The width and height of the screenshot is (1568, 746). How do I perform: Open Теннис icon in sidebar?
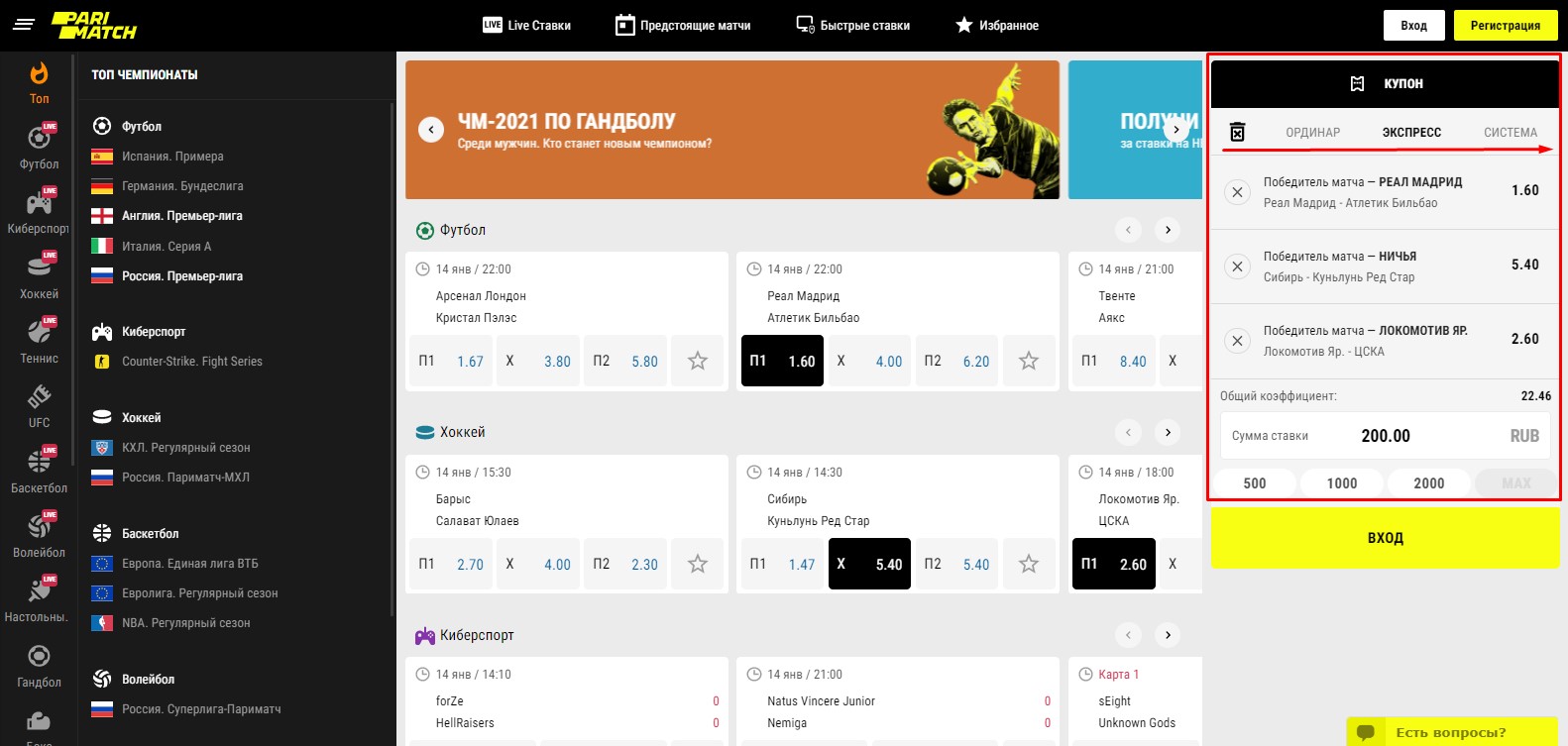click(x=39, y=342)
